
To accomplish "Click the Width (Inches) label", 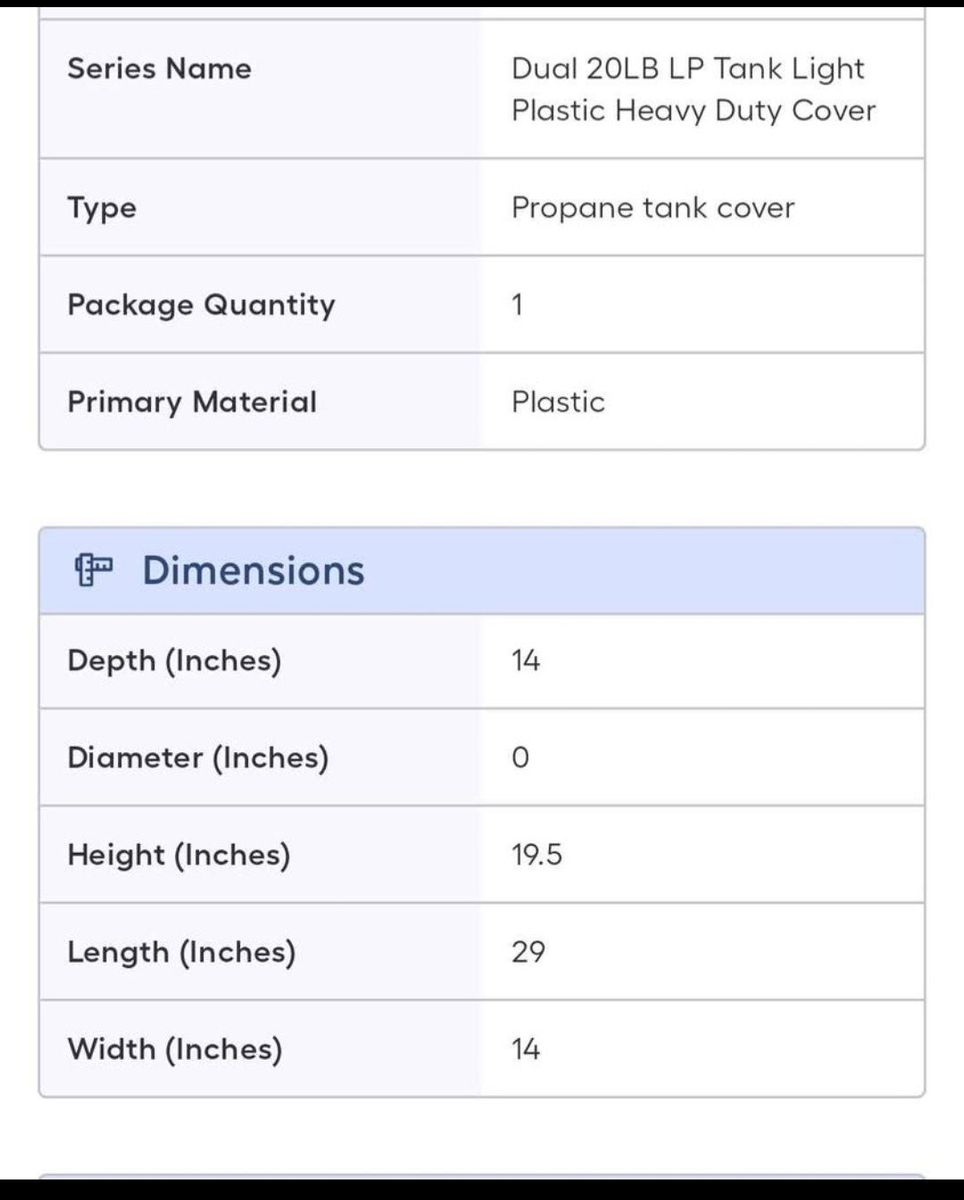I will coord(175,1049).
